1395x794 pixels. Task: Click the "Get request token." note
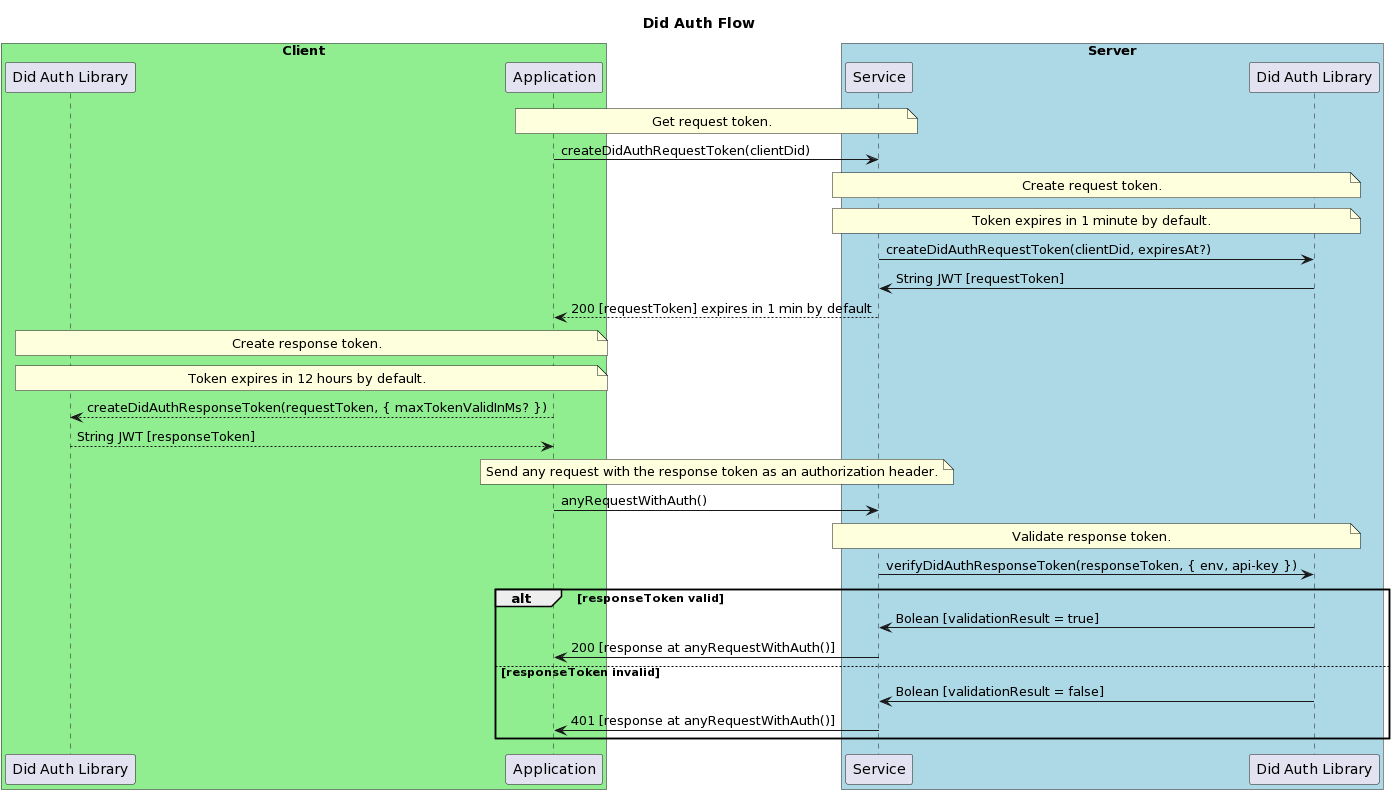[x=716, y=121]
